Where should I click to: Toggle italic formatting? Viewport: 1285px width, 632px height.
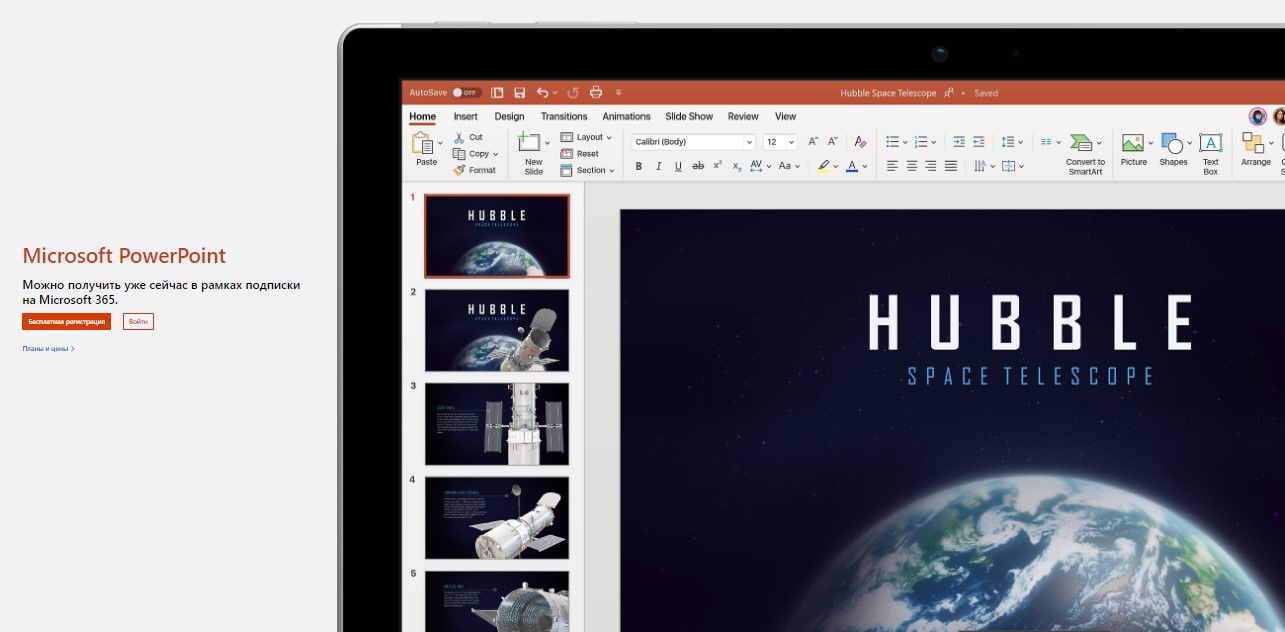(658, 166)
